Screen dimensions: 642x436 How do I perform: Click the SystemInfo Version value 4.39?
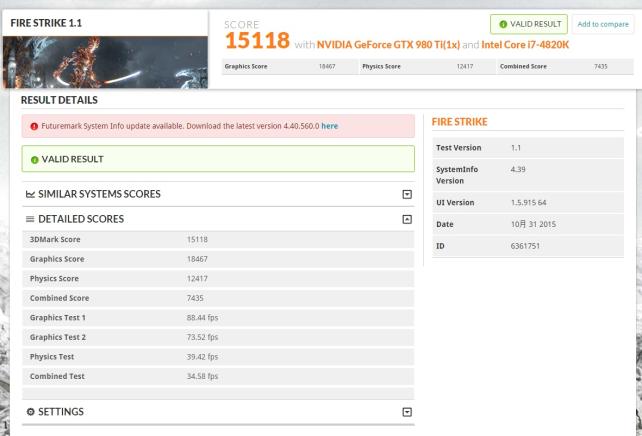[518, 169]
